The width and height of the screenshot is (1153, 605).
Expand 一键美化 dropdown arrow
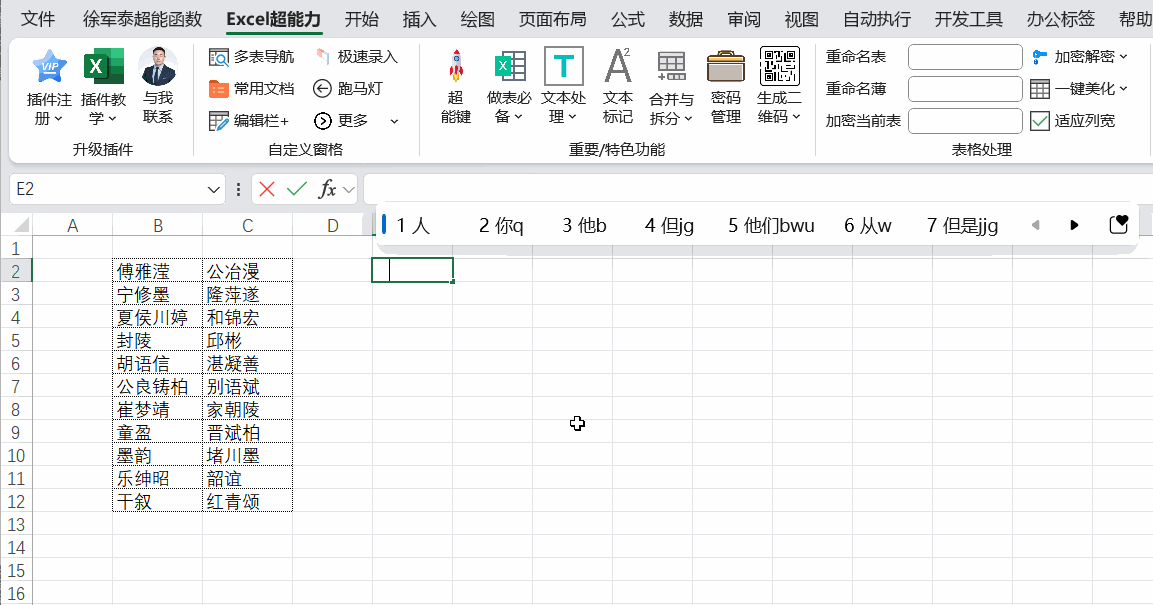pyautogui.click(x=1123, y=89)
